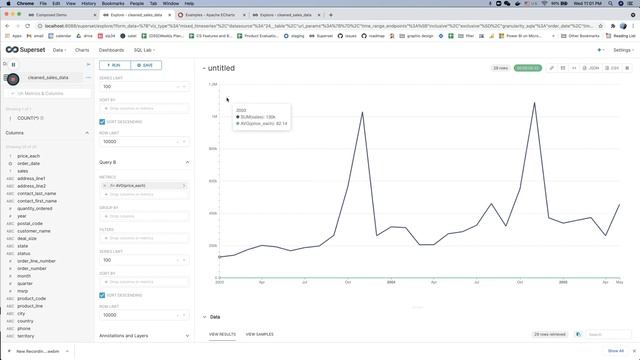Collapse the Data panel
The height and width of the screenshot is (360, 640).
pyautogui.click(x=204, y=317)
